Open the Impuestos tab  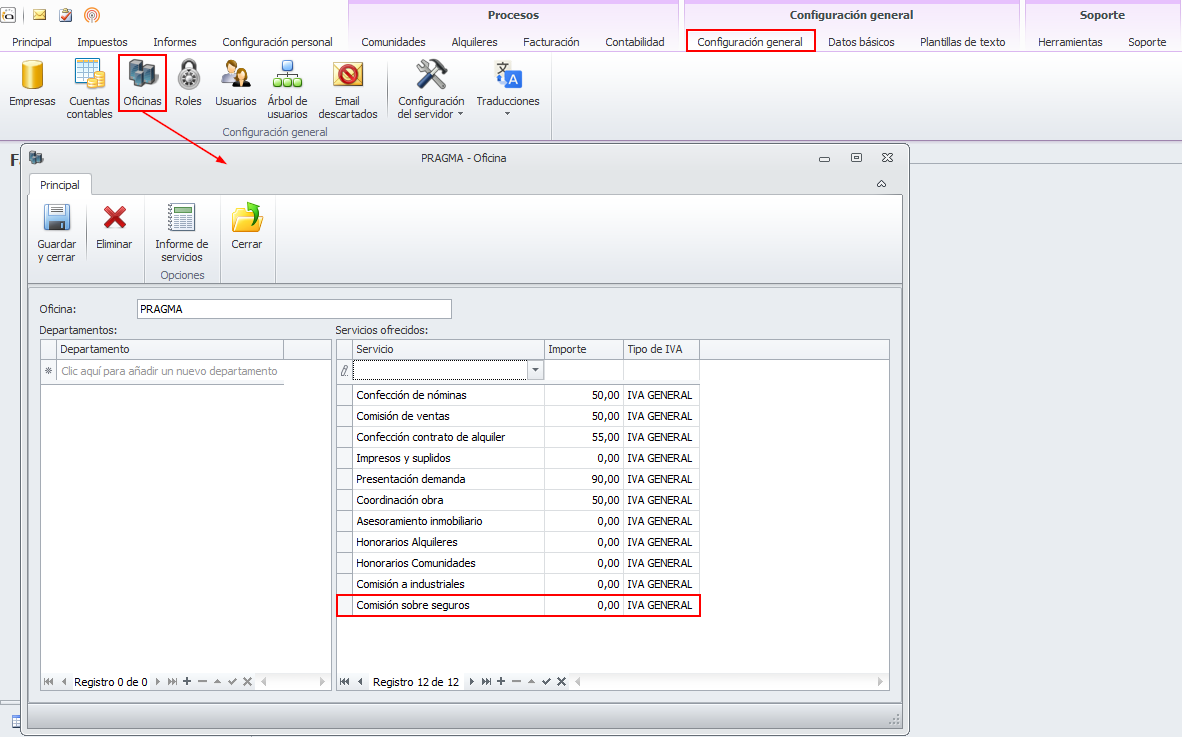103,42
